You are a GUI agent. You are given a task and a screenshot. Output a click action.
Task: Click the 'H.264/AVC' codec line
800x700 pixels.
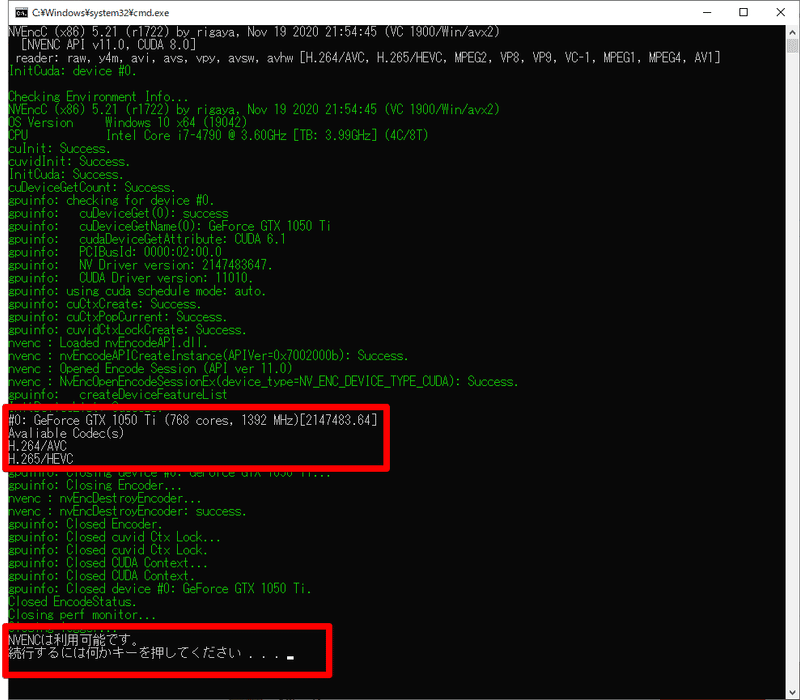point(37,446)
